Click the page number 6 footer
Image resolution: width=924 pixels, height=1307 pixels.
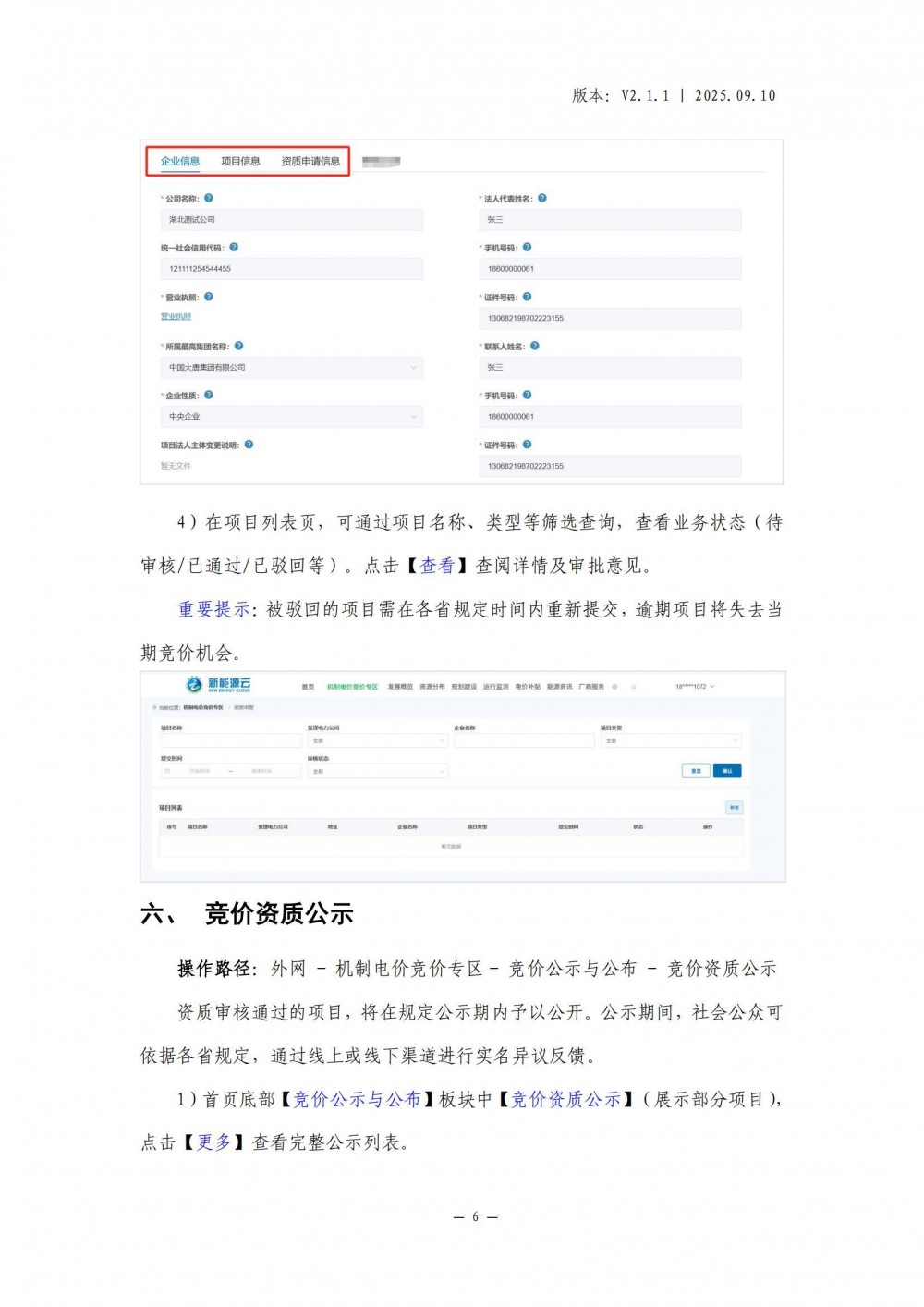(476, 1216)
